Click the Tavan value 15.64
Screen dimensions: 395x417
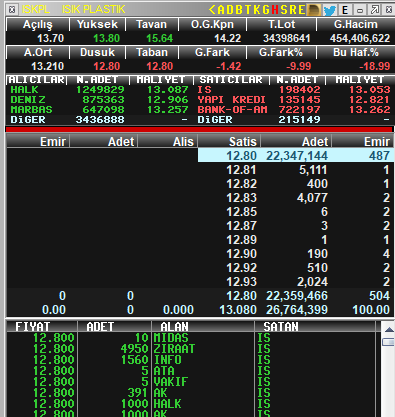coord(160,38)
